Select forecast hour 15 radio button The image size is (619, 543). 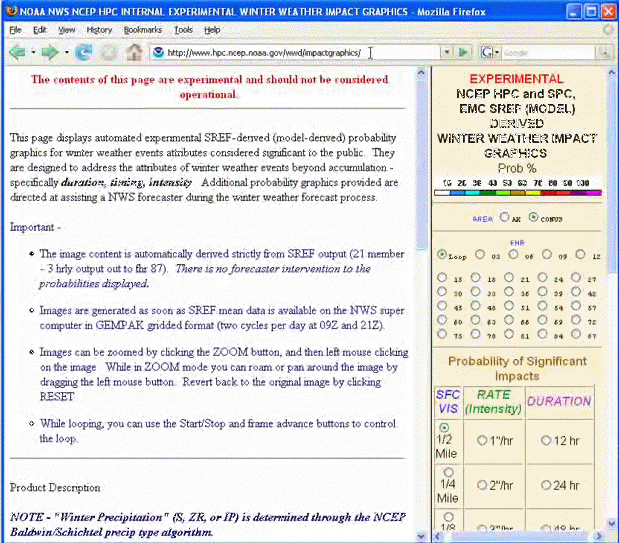click(x=442, y=277)
